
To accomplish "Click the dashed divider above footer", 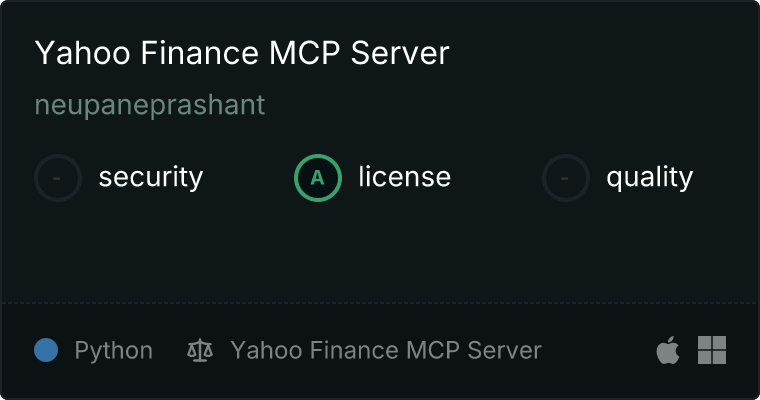I will [380, 303].
